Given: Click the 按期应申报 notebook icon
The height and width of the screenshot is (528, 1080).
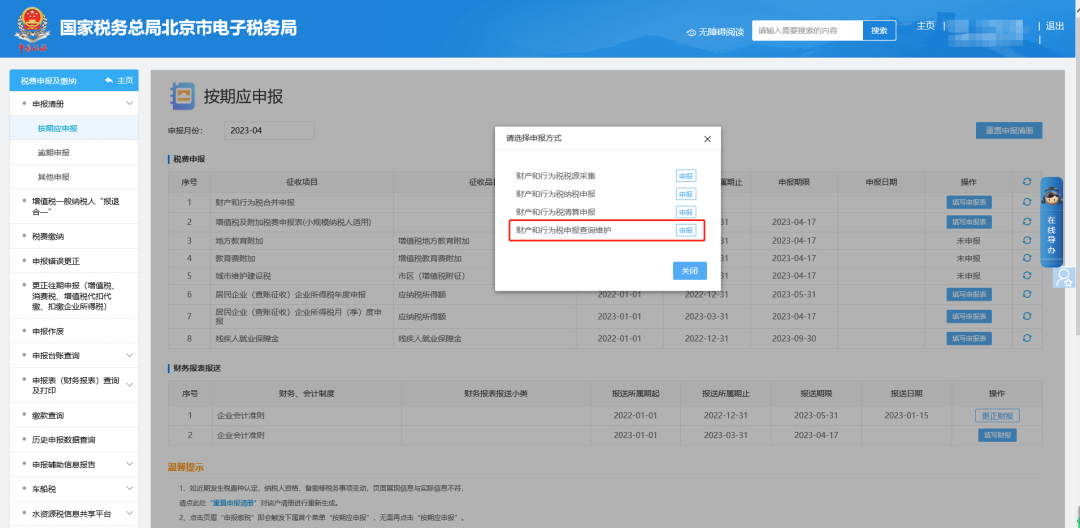Looking at the screenshot, I should [x=183, y=96].
